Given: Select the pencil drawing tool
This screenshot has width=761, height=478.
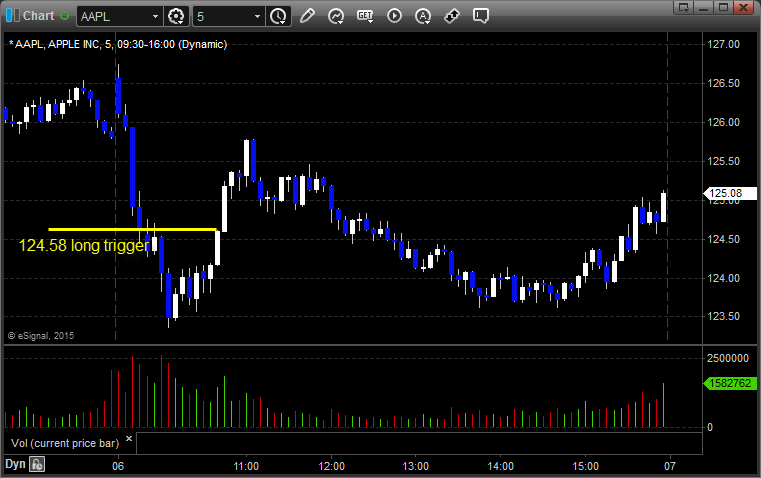Looking at the screenshot, I should click(x=307, y=16).
